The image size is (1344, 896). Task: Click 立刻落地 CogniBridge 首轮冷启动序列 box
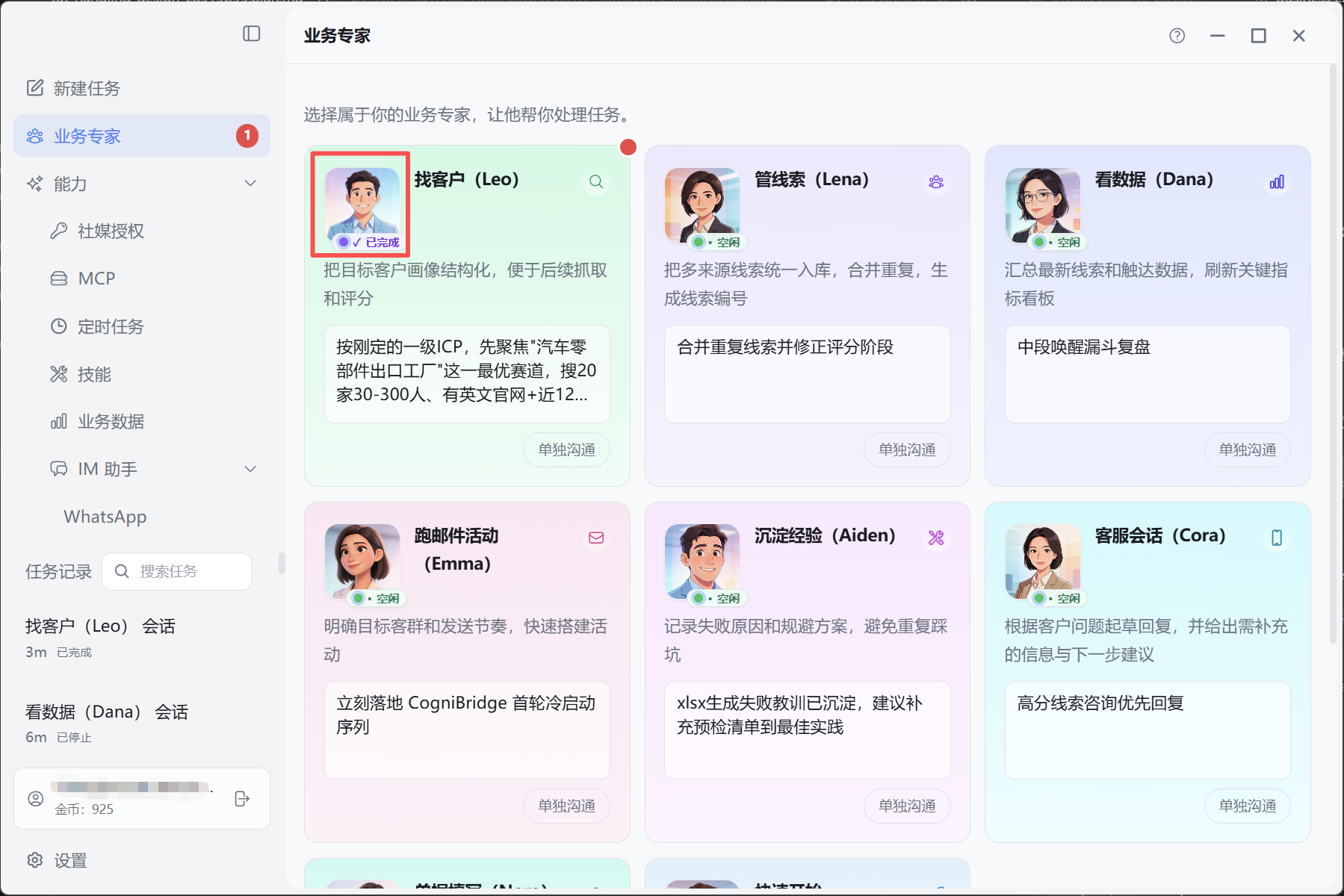tap(467, 730)
